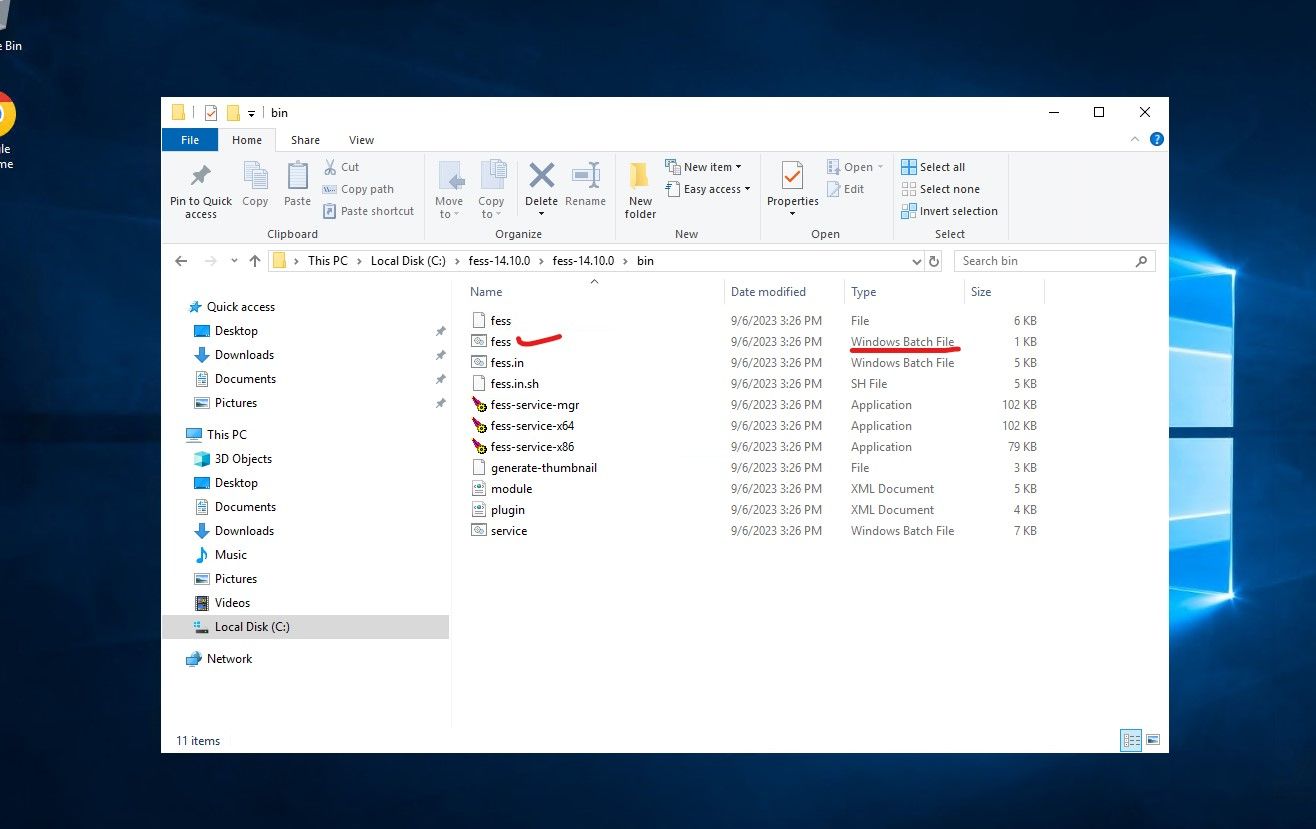Open the fess-service-mgr application

[534, 405]
